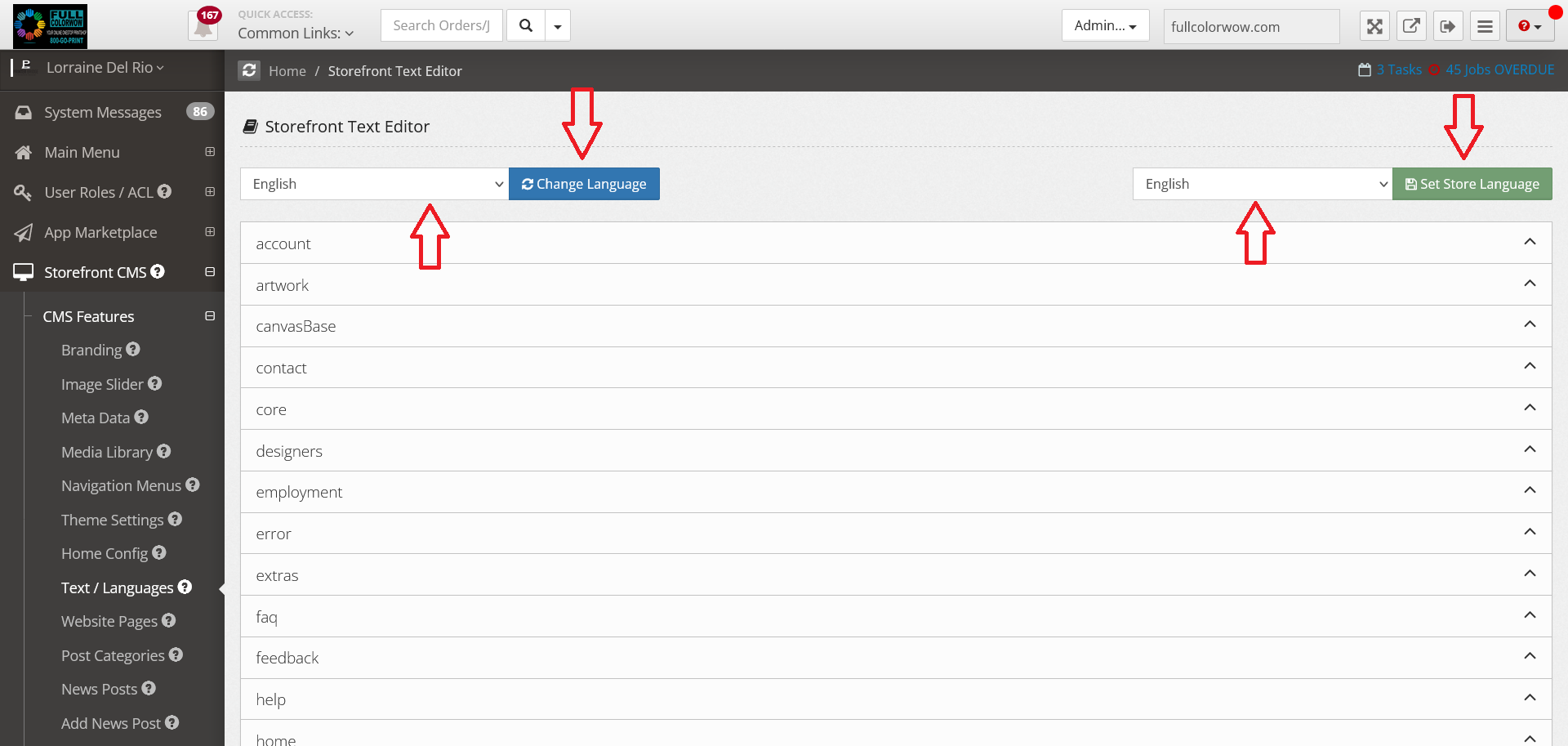Click the search magnifier button

526,25
